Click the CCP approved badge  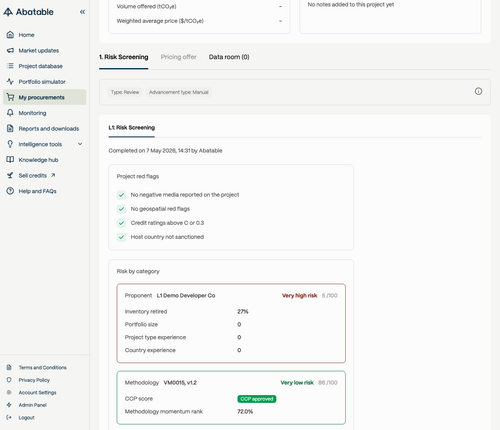point(257,399)
